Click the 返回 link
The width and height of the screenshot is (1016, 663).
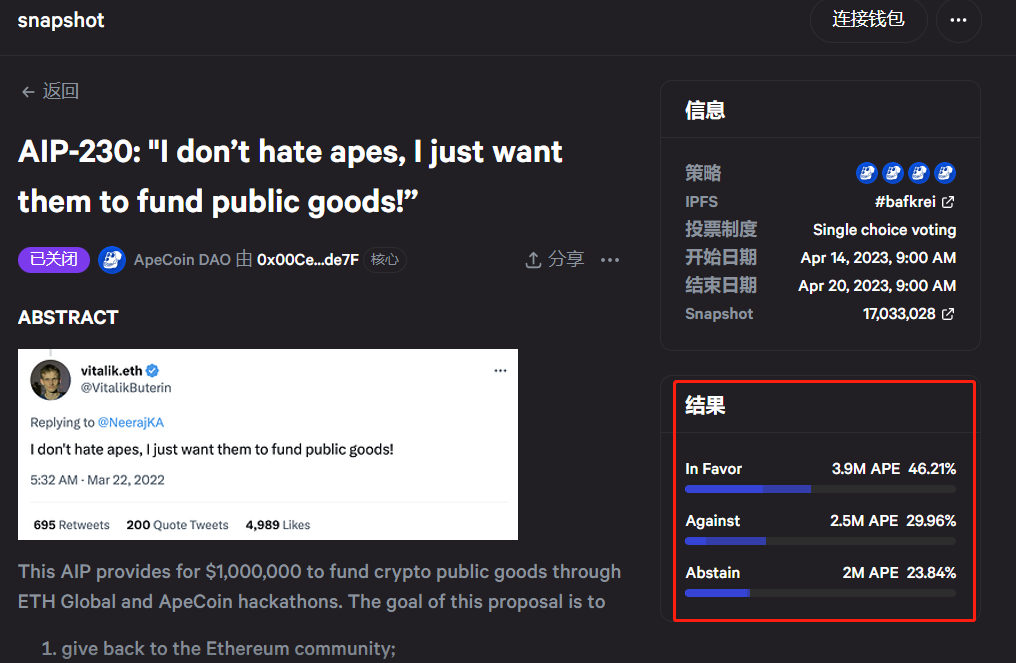tap(60, 90)
